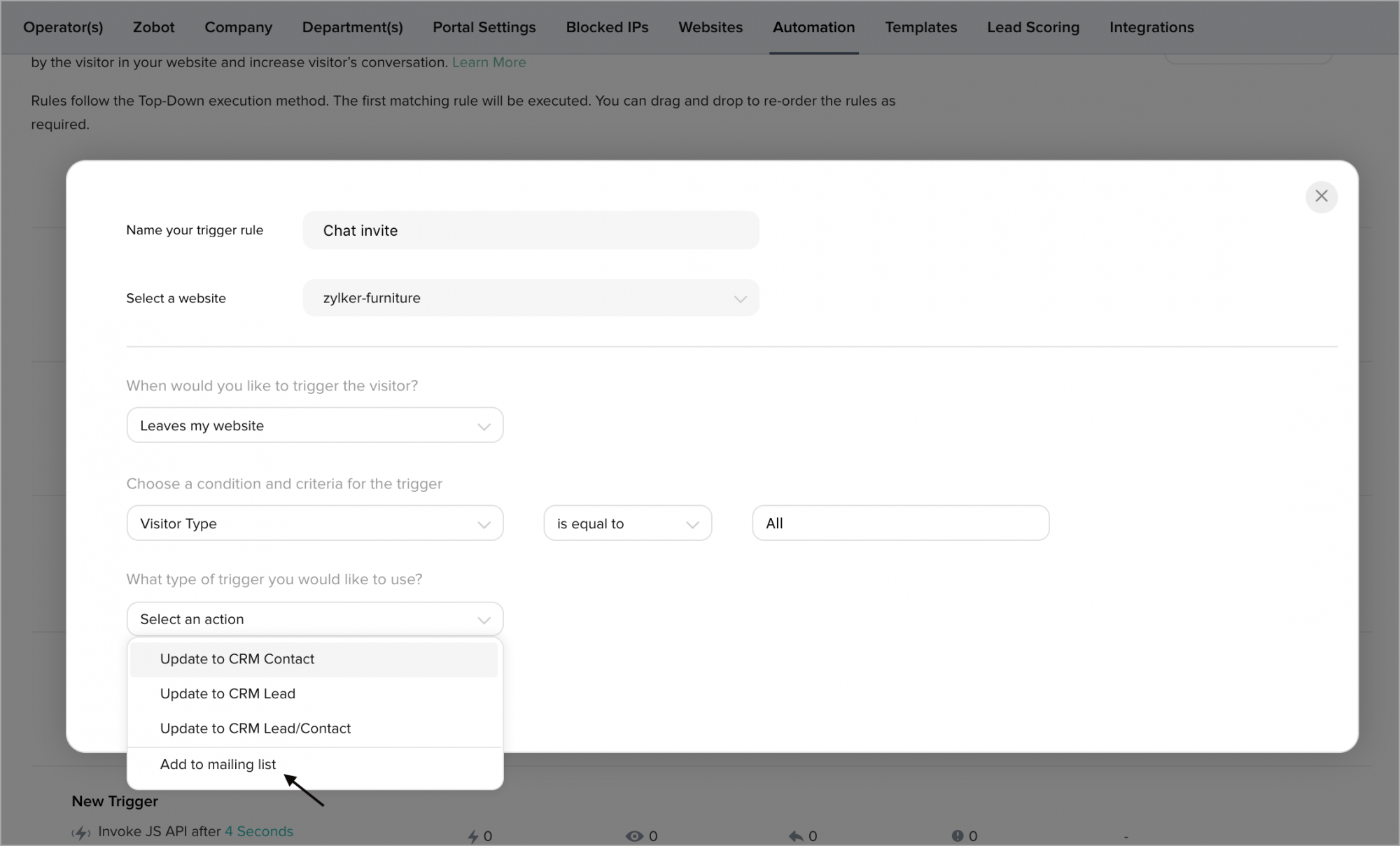Open the Visitor Type condition dropdown
The width and height of the screenshot is (1400, 846).
point(314,523)
